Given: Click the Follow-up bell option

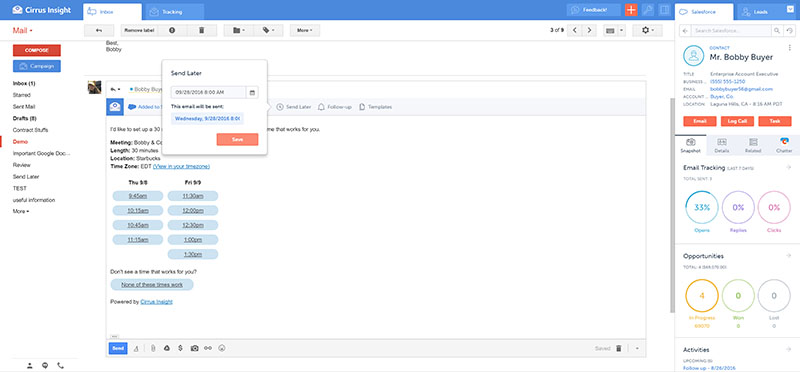Looking at the screenshot, I should pyautogui.click(x=336, y=107).
